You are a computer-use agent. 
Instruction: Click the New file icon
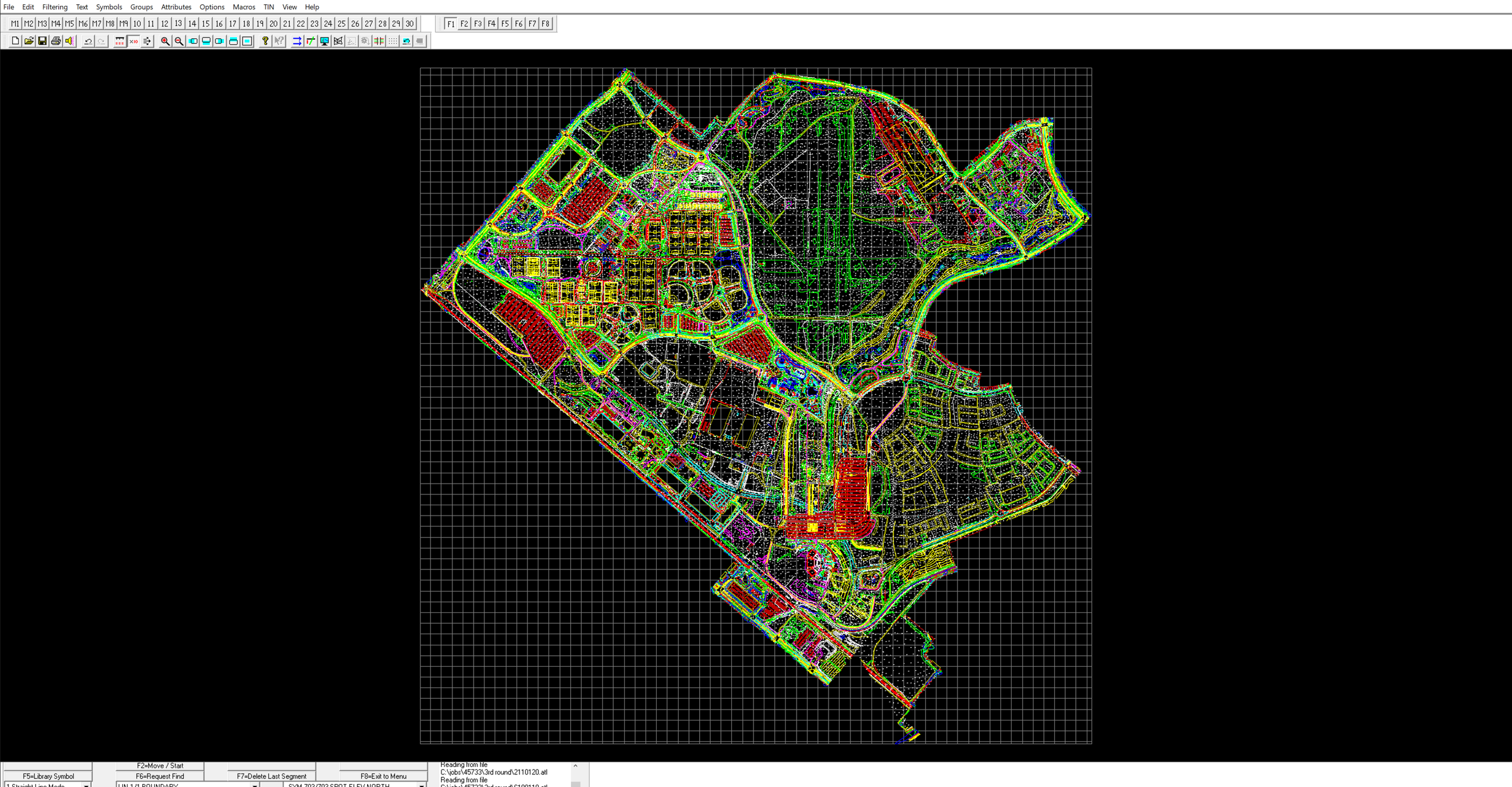coord(15,41)
